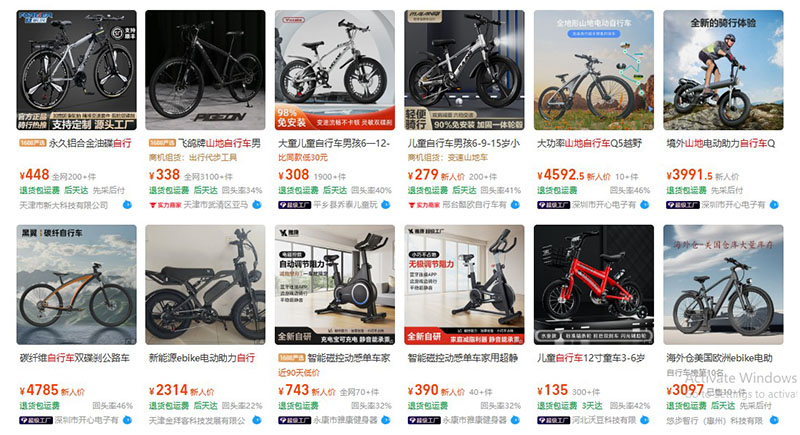
Task: Open the 智能磁控动感单车家用超静 listing title
Action: point(463,358)
